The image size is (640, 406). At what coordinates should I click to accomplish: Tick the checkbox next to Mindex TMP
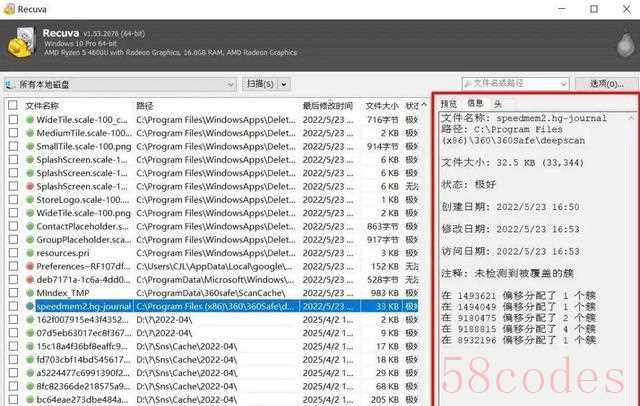[x=12, y=293]
